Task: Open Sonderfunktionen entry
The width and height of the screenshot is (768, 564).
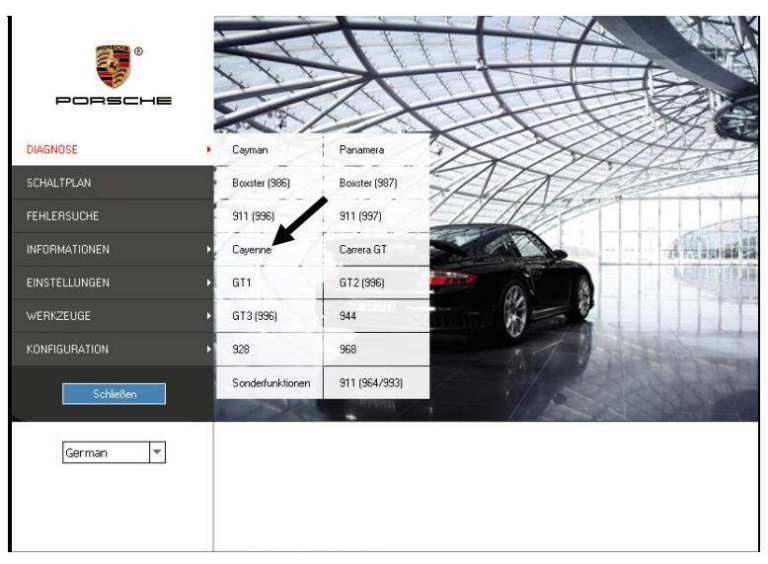Action: pos(269,383)
